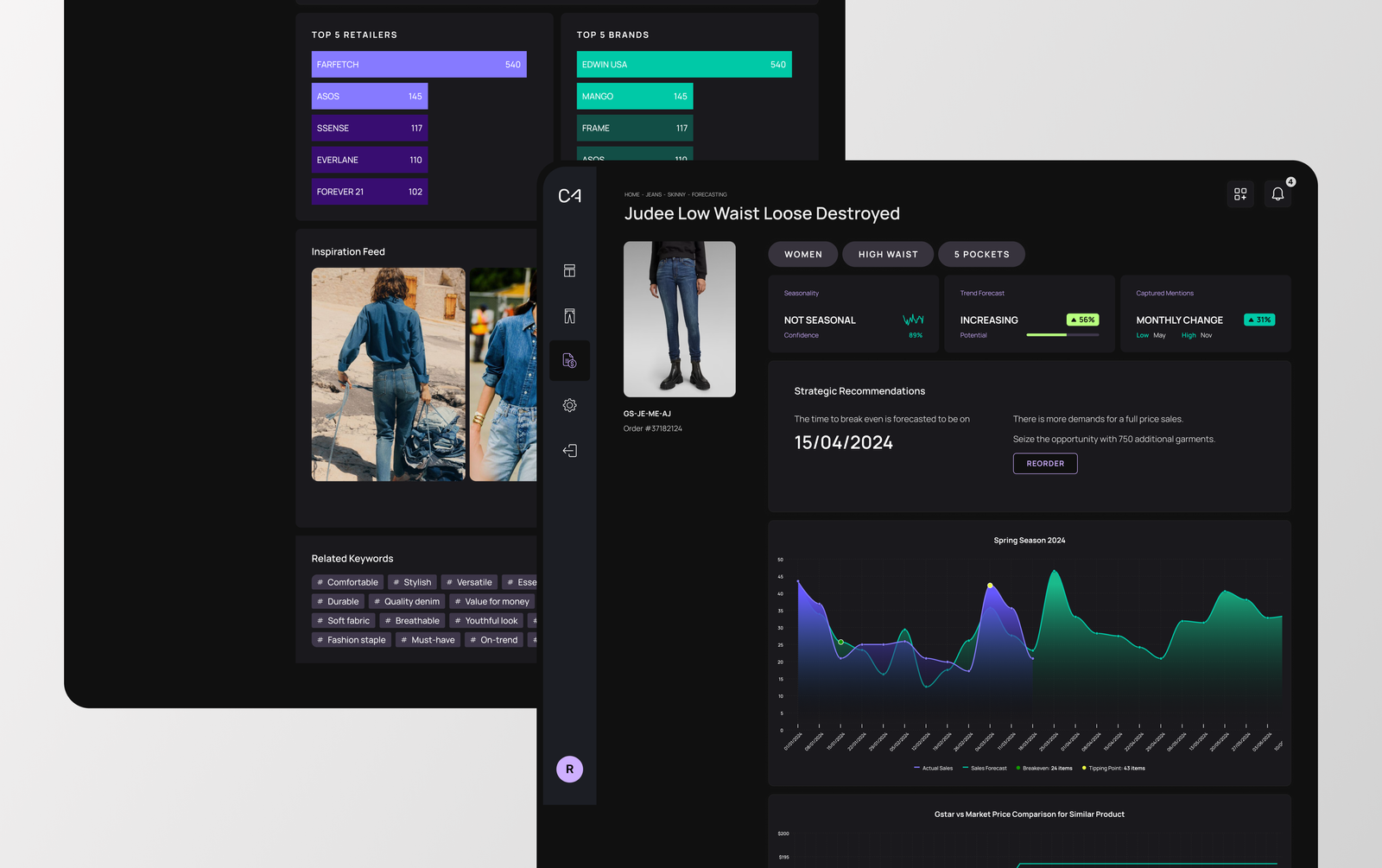Click the C4 logo in the sidebar
The image size is (1382, 868).
click(569, 196)
